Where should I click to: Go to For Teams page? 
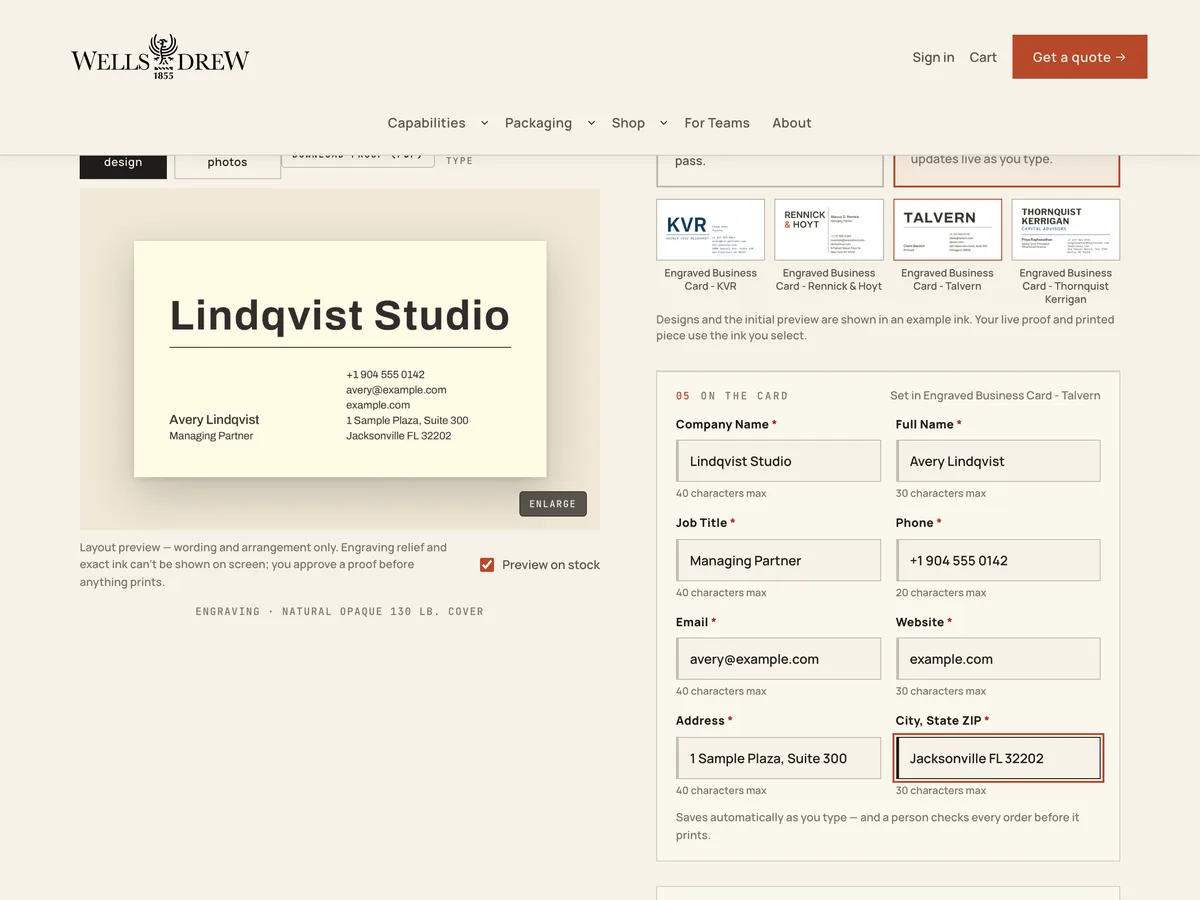point(717,123)
